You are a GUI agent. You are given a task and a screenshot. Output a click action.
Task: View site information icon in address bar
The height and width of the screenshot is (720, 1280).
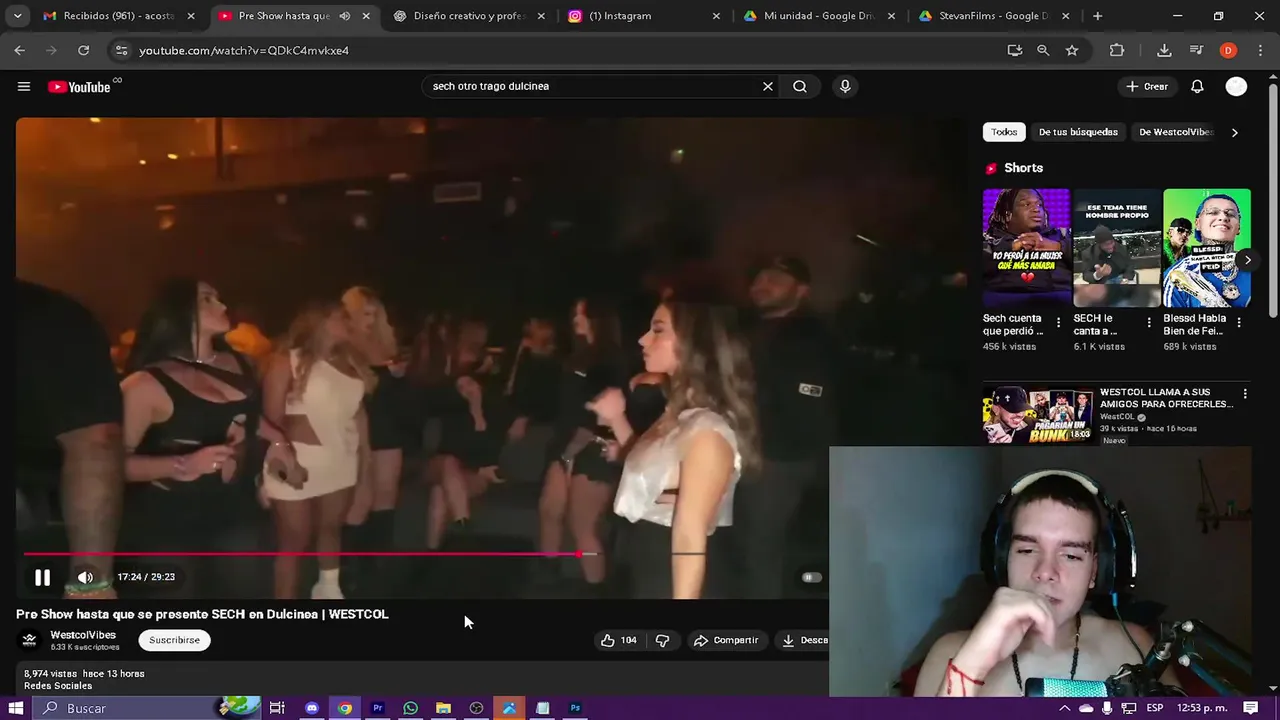[x=121, y=50]
